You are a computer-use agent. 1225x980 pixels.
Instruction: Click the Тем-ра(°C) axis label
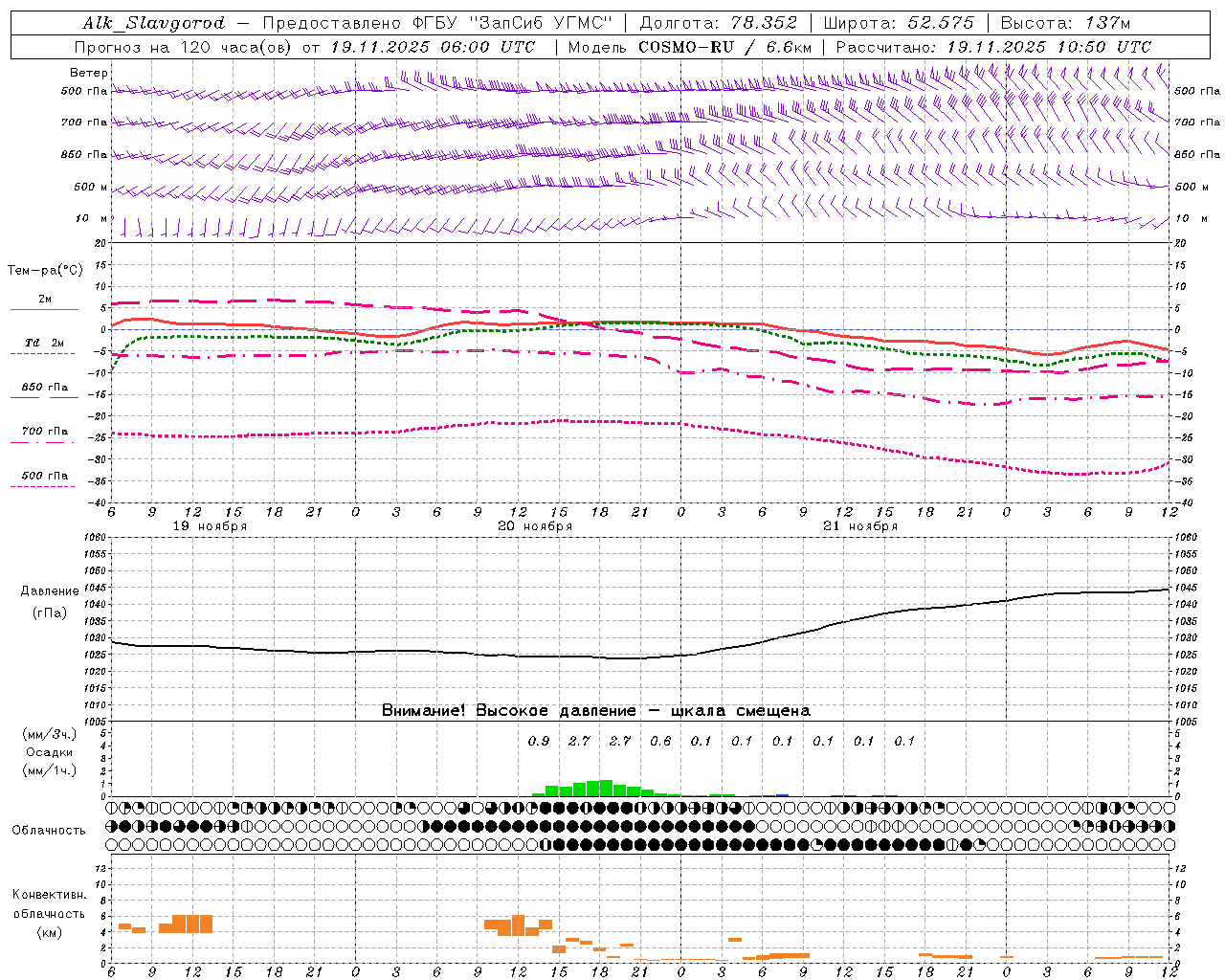(x=45, y=271)
